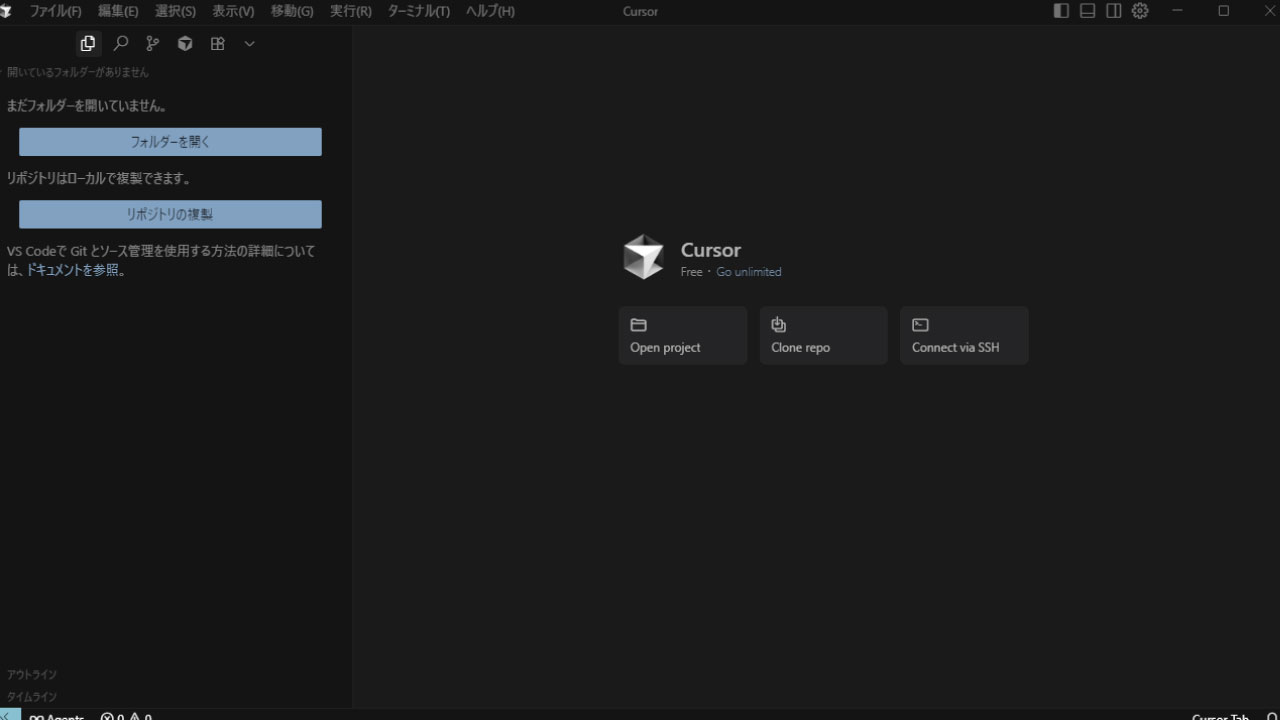
Task: Toggle the bottom panel layout icon
Action: coord(1087,11)
